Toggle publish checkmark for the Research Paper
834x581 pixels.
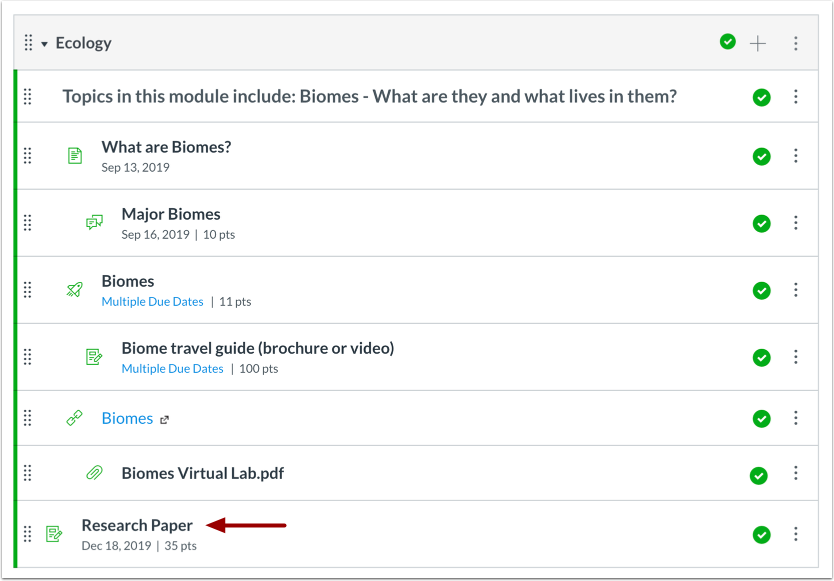tap(762, 535)
